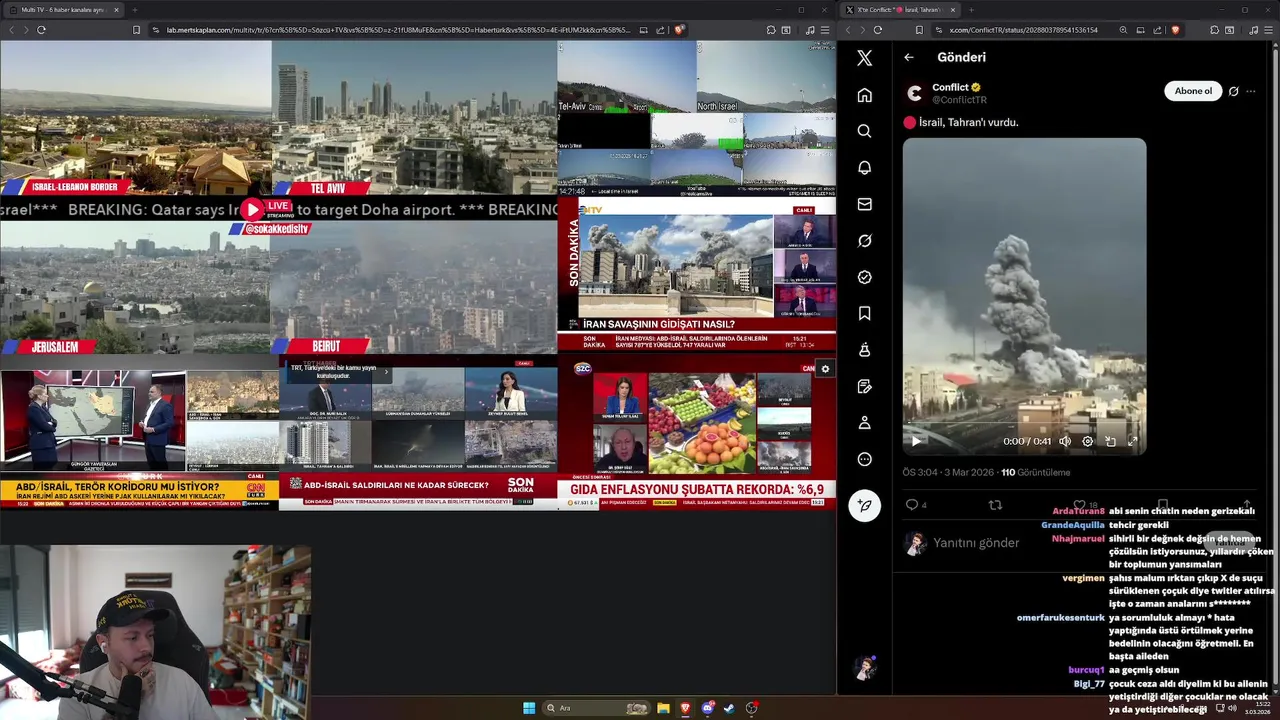Open a new tab in the X window
Viewport: 1280px width, 720px height.
pyautogui.click(x=971, y=10)
